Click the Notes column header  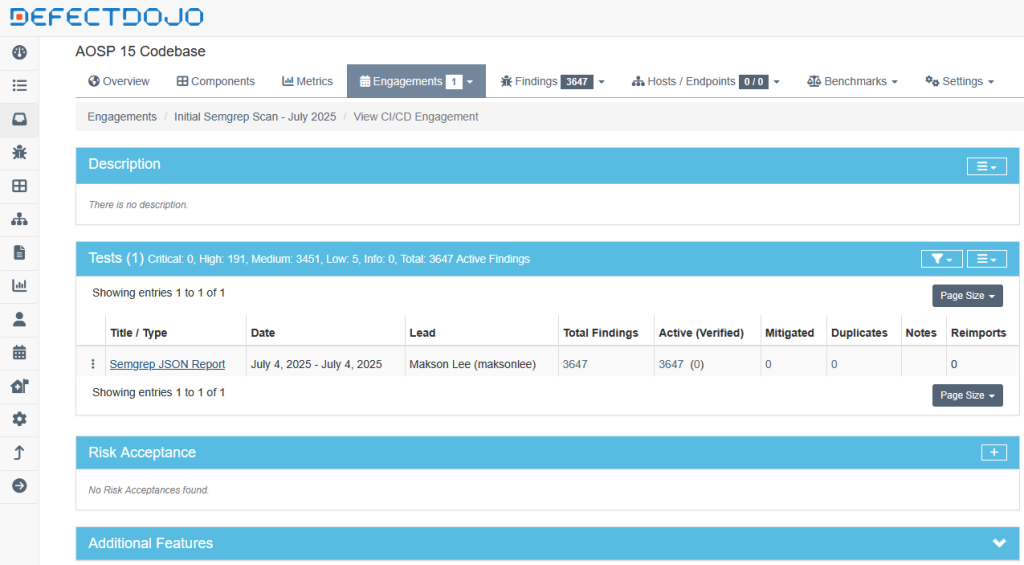click(x=921, y=332)
